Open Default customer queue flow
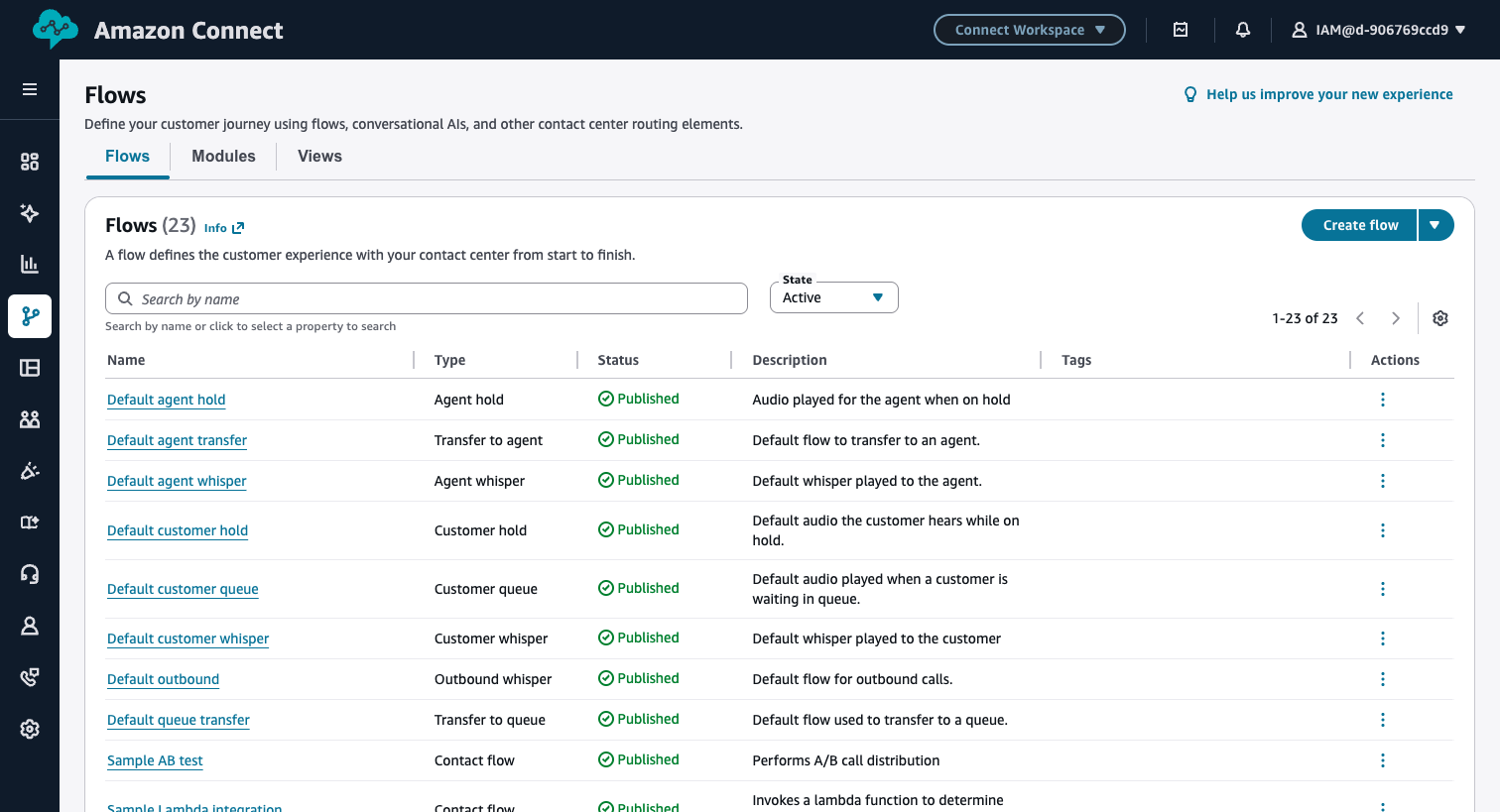This screenshot has width=1500, height=812. [x=183, y=589]
